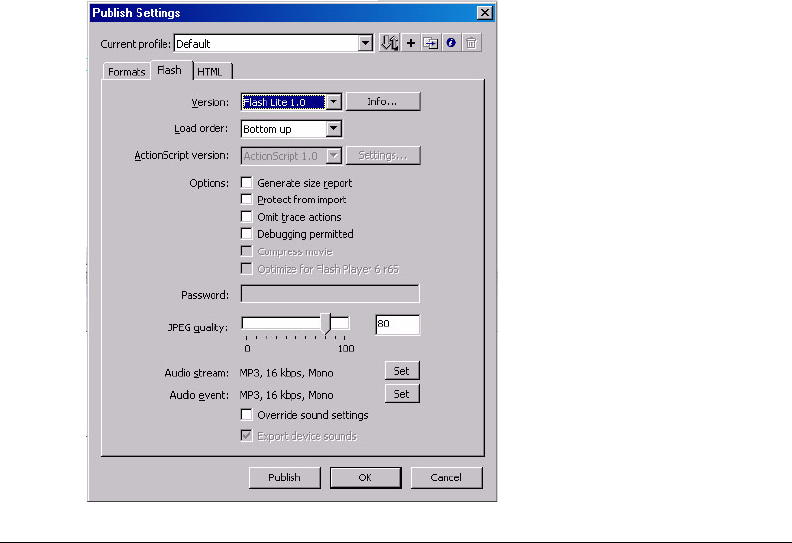Click the Audio stream MP3, 16 kbps, Mono text

coord(286,373)
